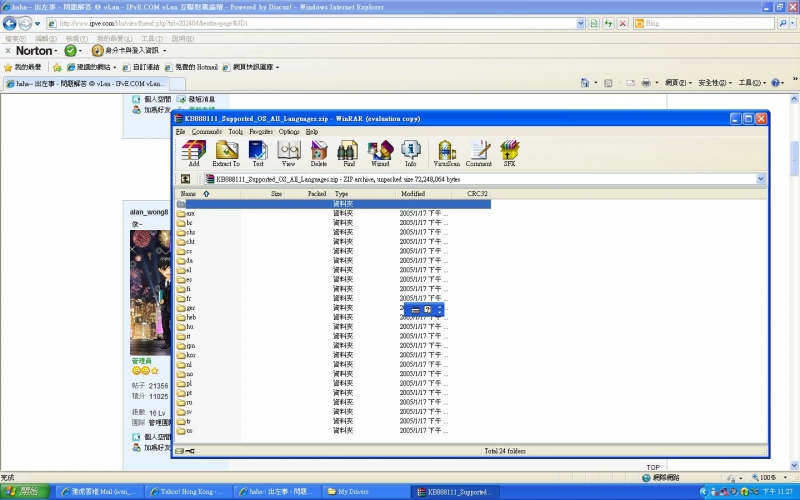Open the archive Comment tool
This screenshot has height=500, width=800.
point(478,152)
